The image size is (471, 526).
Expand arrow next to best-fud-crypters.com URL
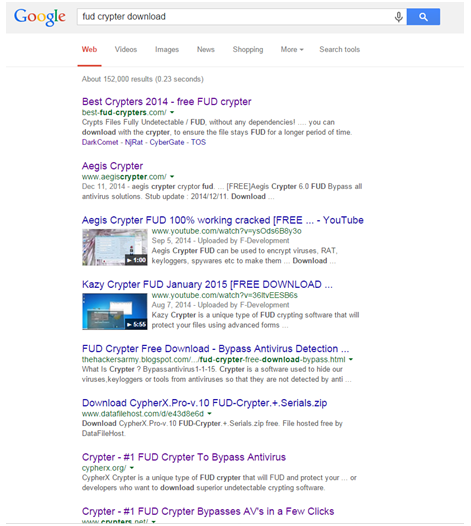click(x=172, y=112)
